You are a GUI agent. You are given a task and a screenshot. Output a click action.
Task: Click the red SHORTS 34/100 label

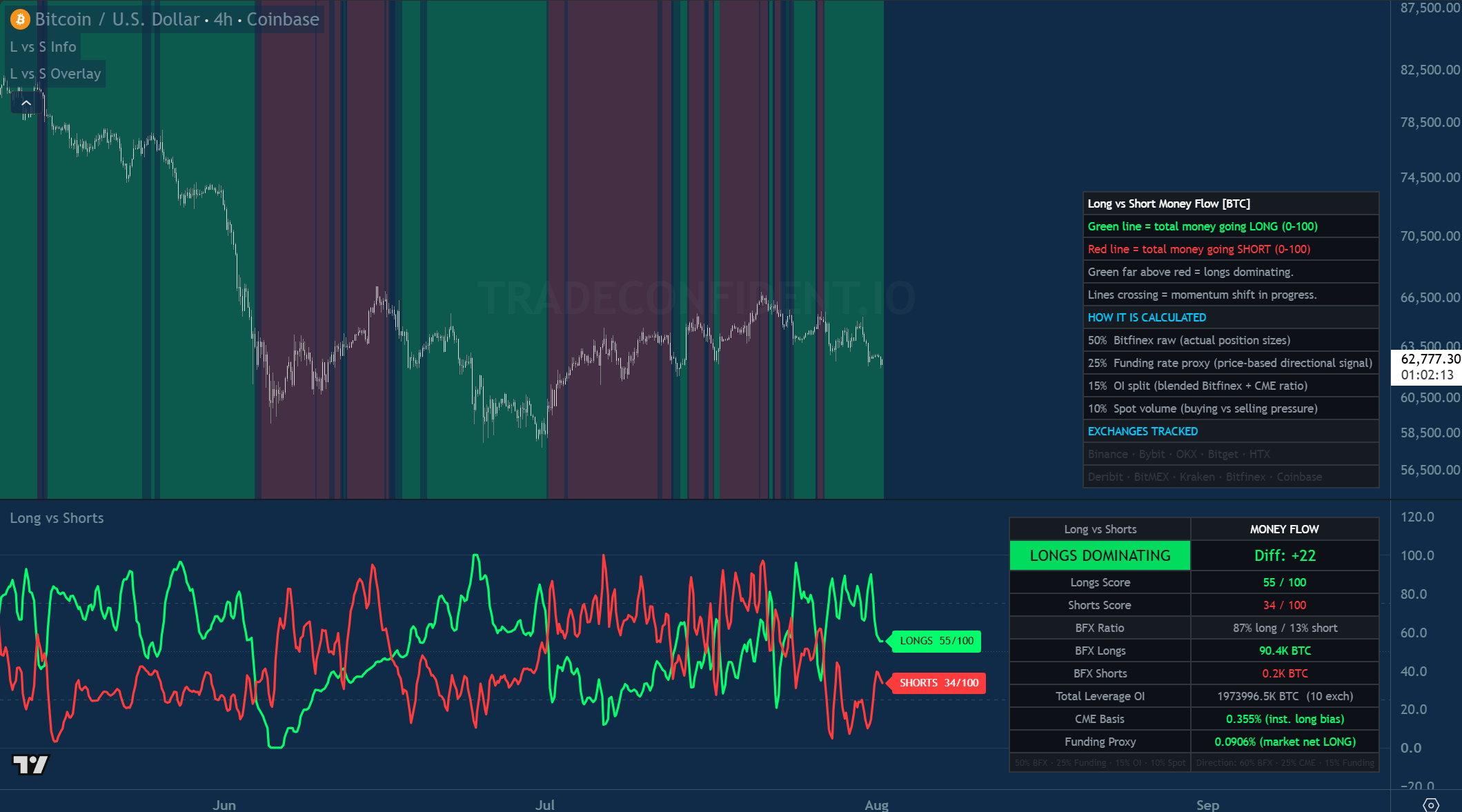coord(939,683)
